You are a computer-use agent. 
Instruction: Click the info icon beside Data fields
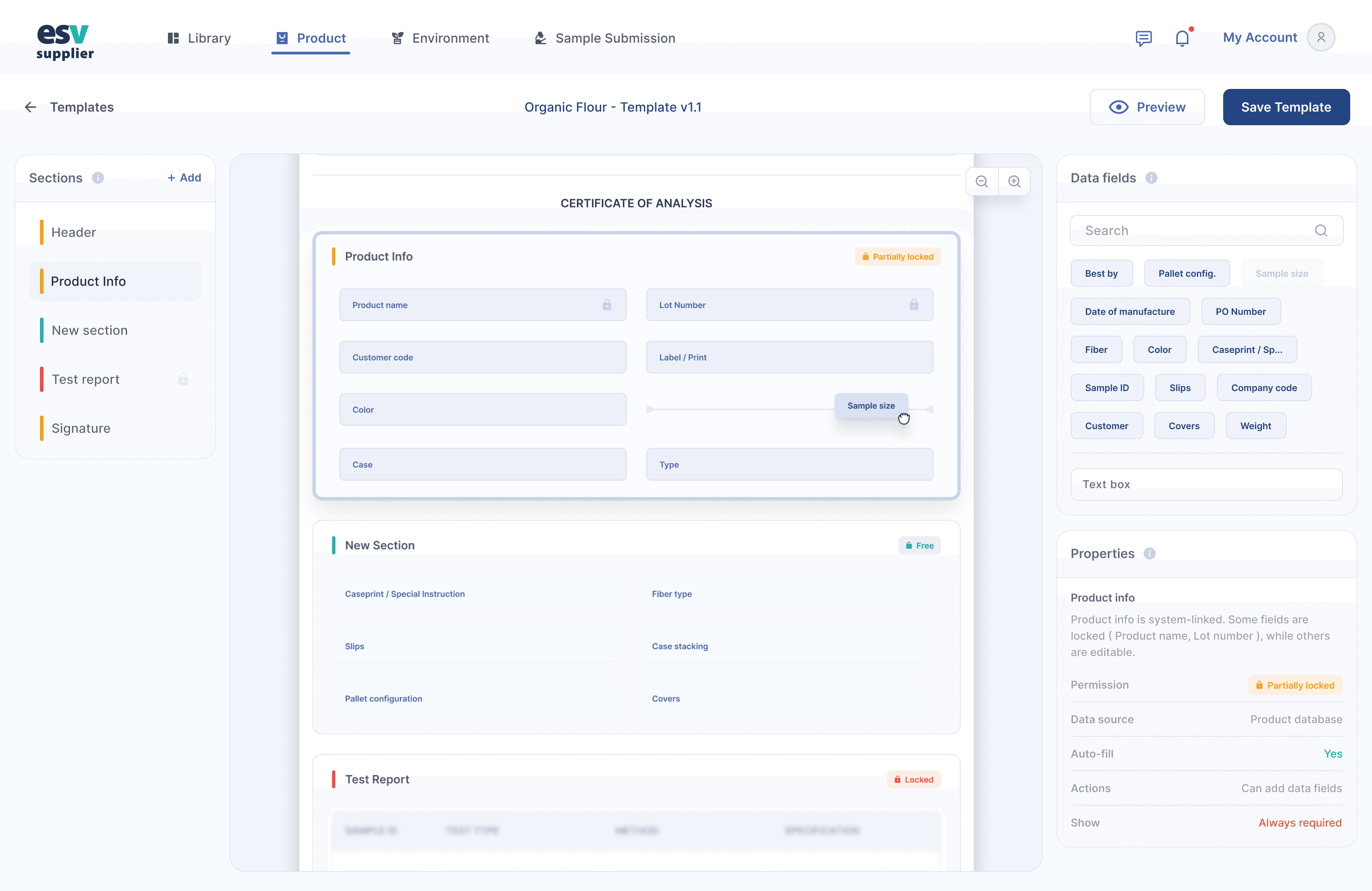1151,178
